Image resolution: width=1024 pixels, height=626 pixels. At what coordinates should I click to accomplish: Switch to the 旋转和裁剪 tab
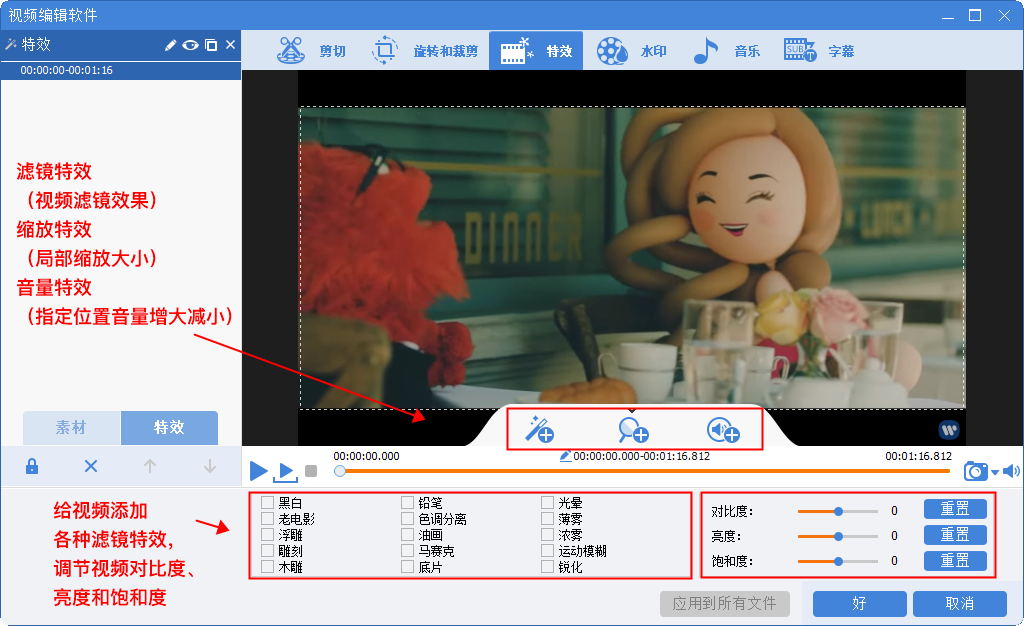tap(424, 51)
